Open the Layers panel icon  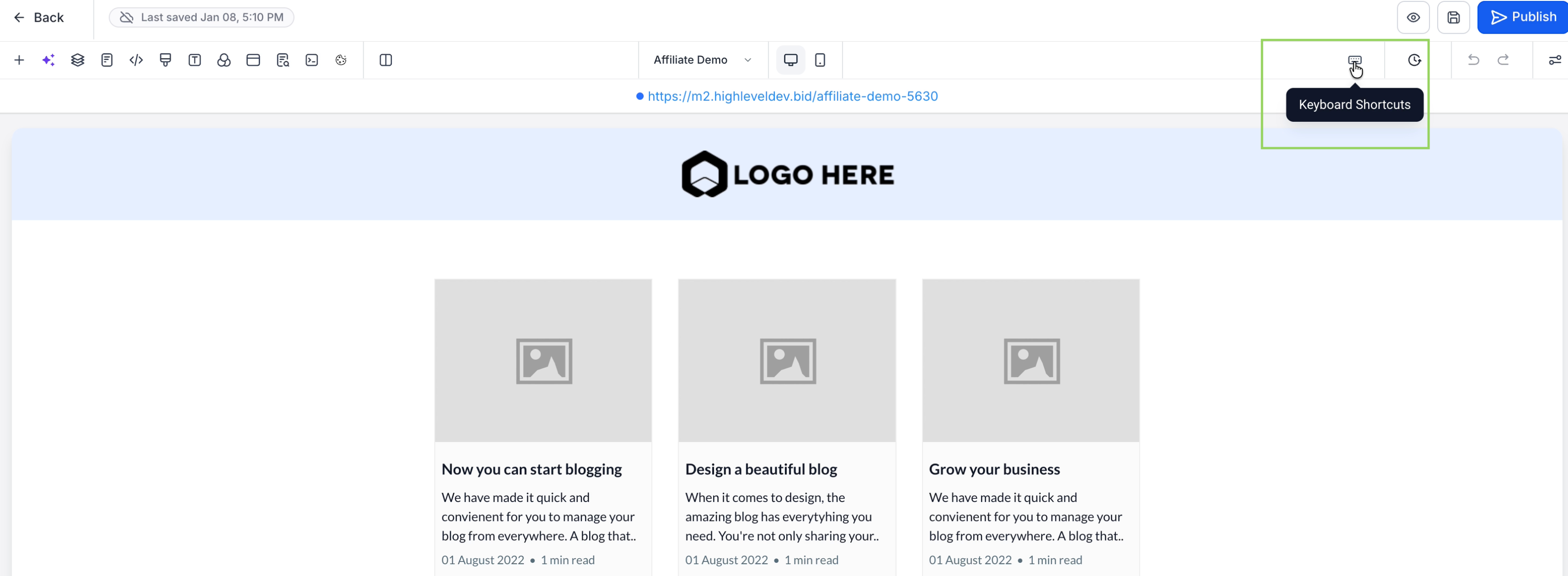point(77,60)
